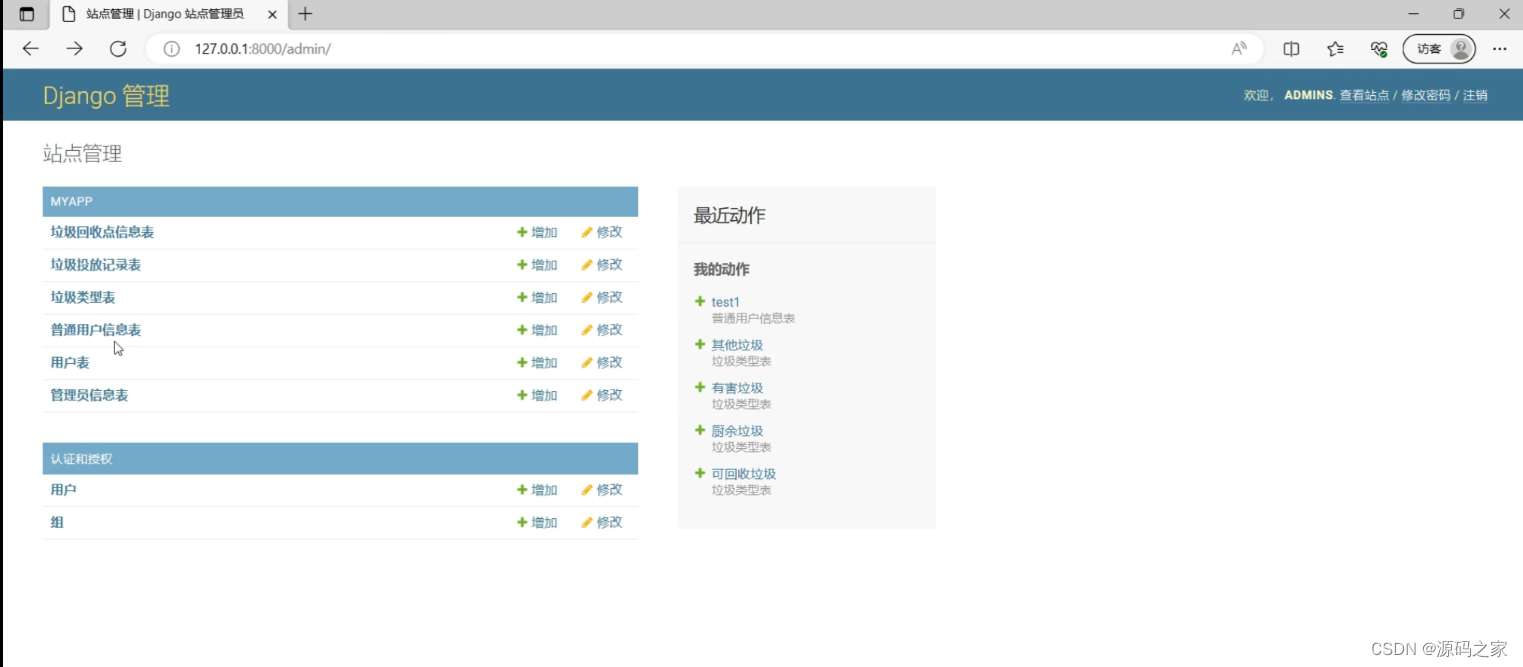Open recent action 其他垃圾
Screen dimensions: 1523x667
(x=737, y=345)
